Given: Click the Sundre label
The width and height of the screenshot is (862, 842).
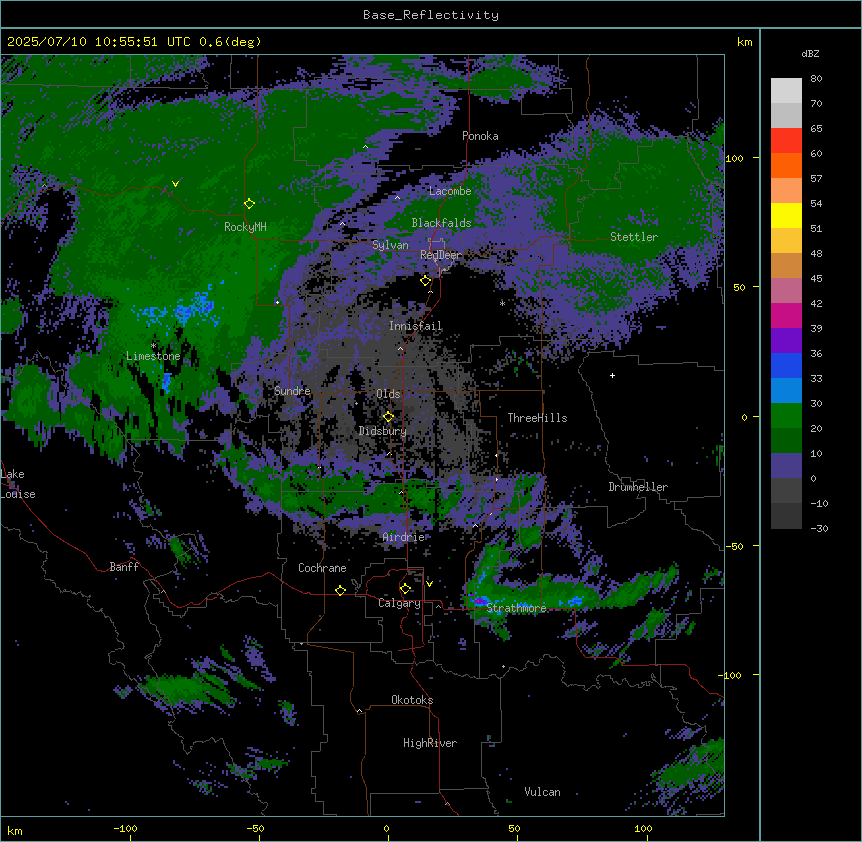Looking at the screenshot, I should pyautogui.click(x=292, y=391).
